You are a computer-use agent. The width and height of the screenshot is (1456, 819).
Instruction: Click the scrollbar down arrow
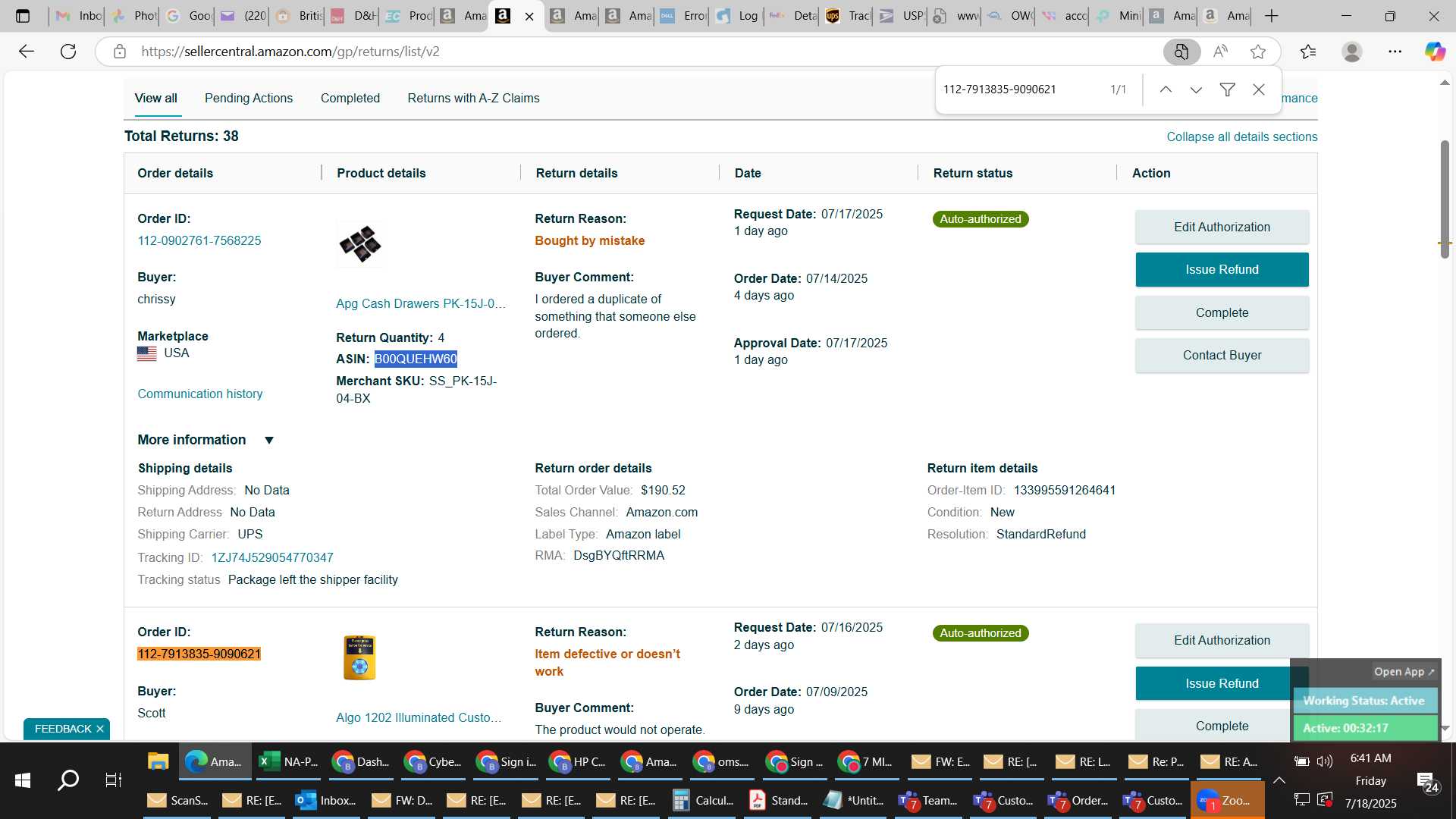(x=1445, y=728)
